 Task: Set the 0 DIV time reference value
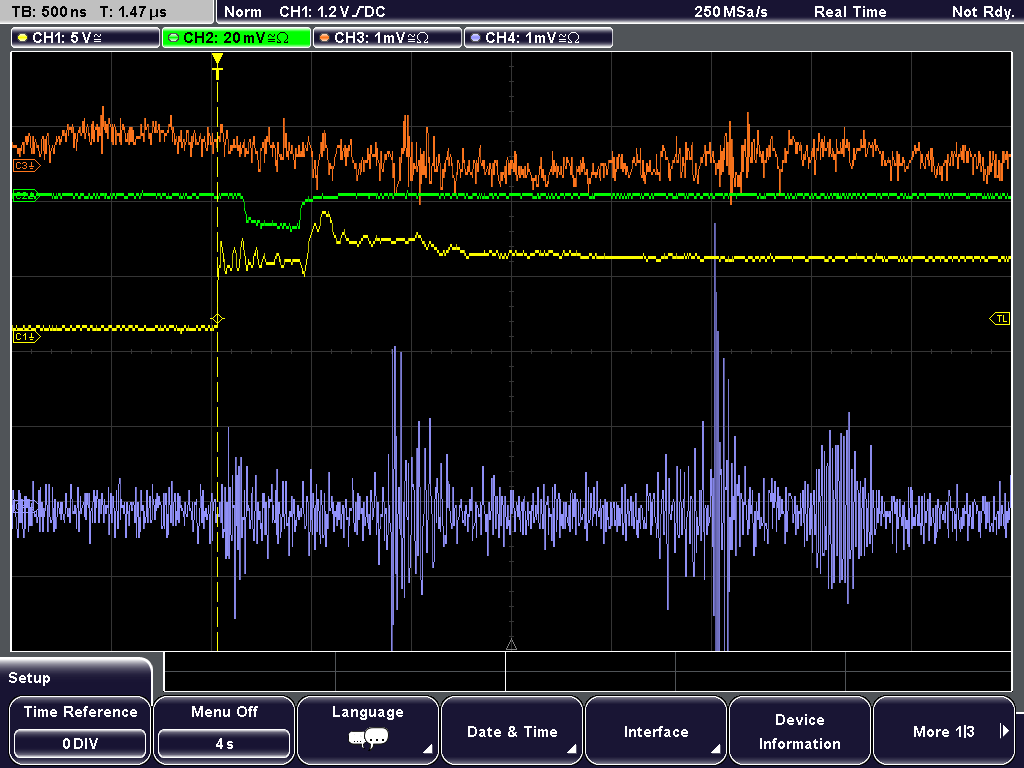(x=80, y=744)
